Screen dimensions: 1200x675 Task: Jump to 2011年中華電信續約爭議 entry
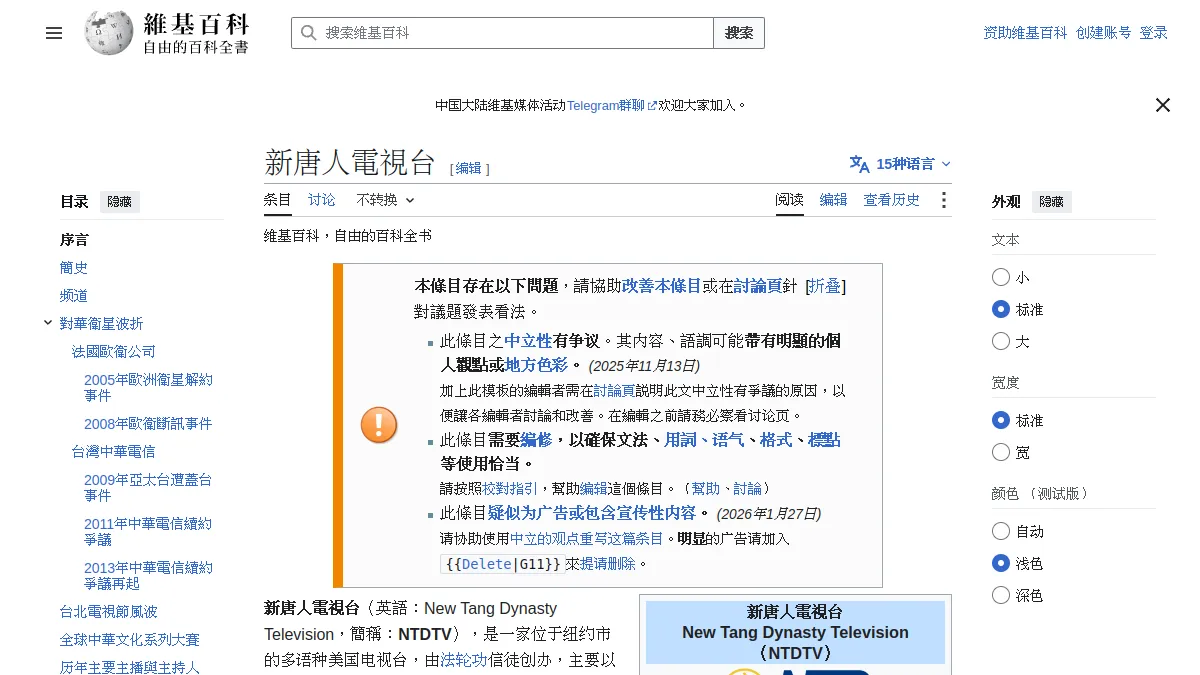coord(148,532)
